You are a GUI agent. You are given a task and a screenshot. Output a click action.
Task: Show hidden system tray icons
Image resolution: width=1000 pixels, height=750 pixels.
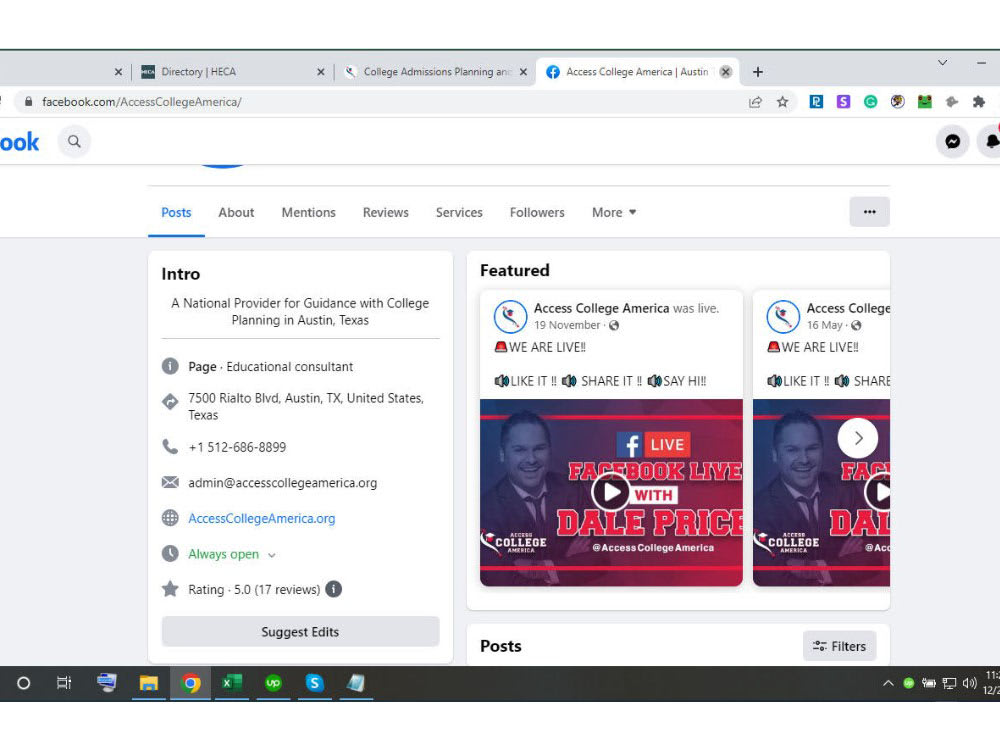click(888, 684)
